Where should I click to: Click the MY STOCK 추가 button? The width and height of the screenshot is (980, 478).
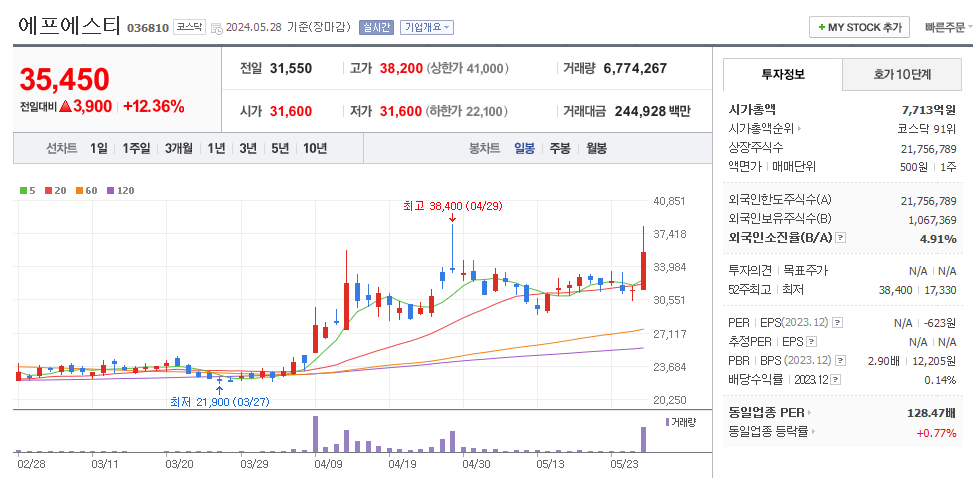(x=859, y=27)
